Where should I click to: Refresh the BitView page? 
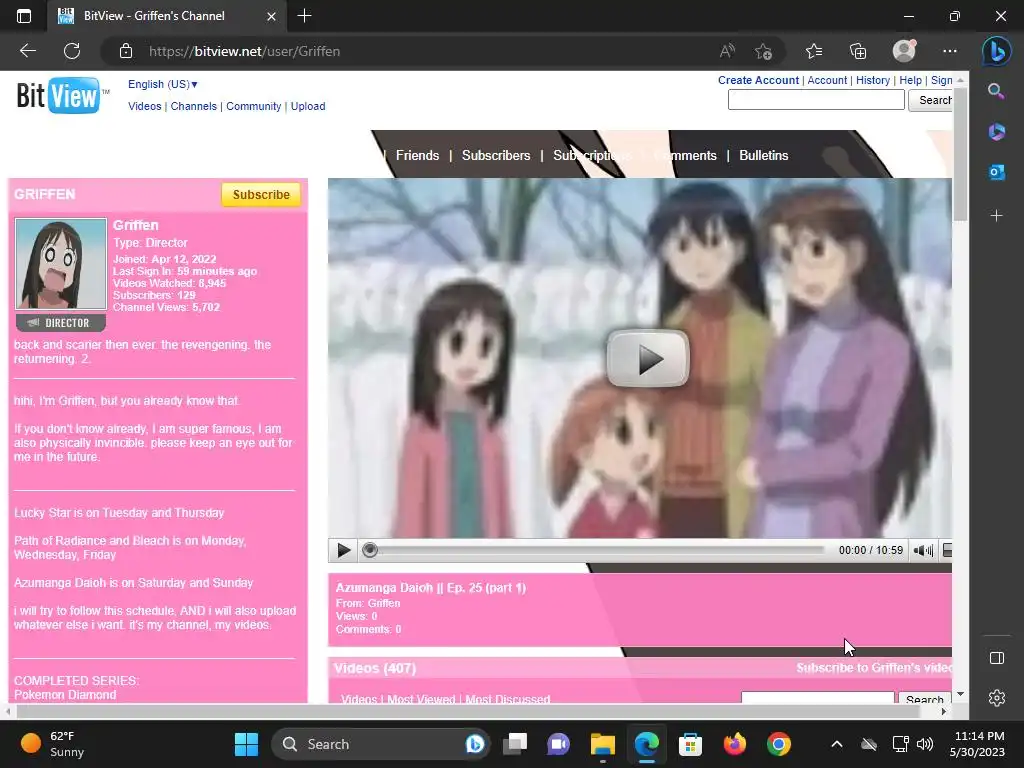(72, 51)
